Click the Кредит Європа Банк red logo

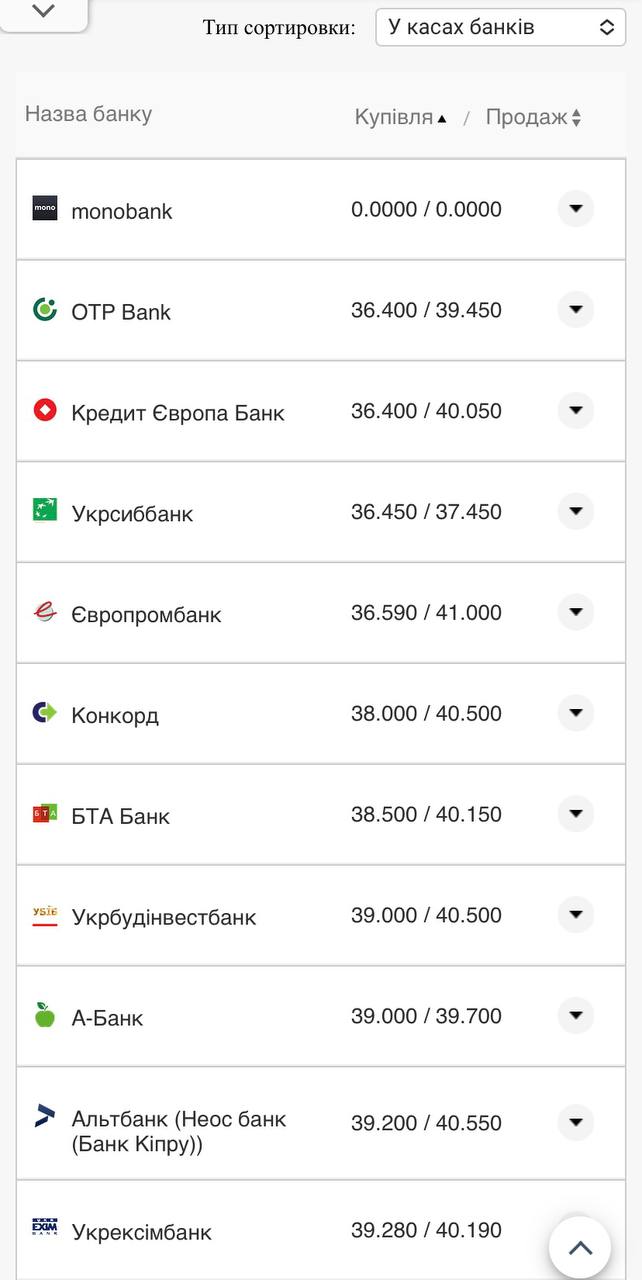pos(46,411)
